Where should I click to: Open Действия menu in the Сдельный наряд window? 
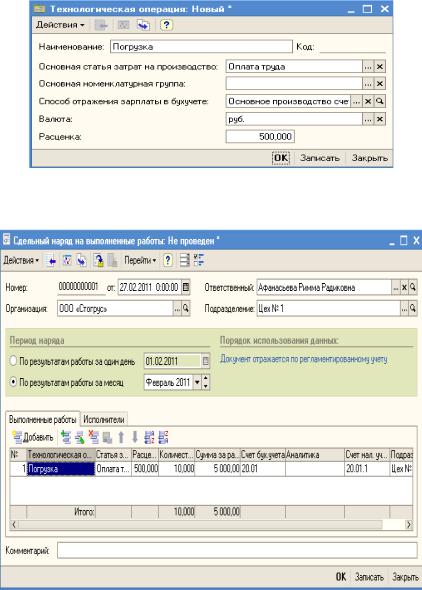(x=21, y=260)
